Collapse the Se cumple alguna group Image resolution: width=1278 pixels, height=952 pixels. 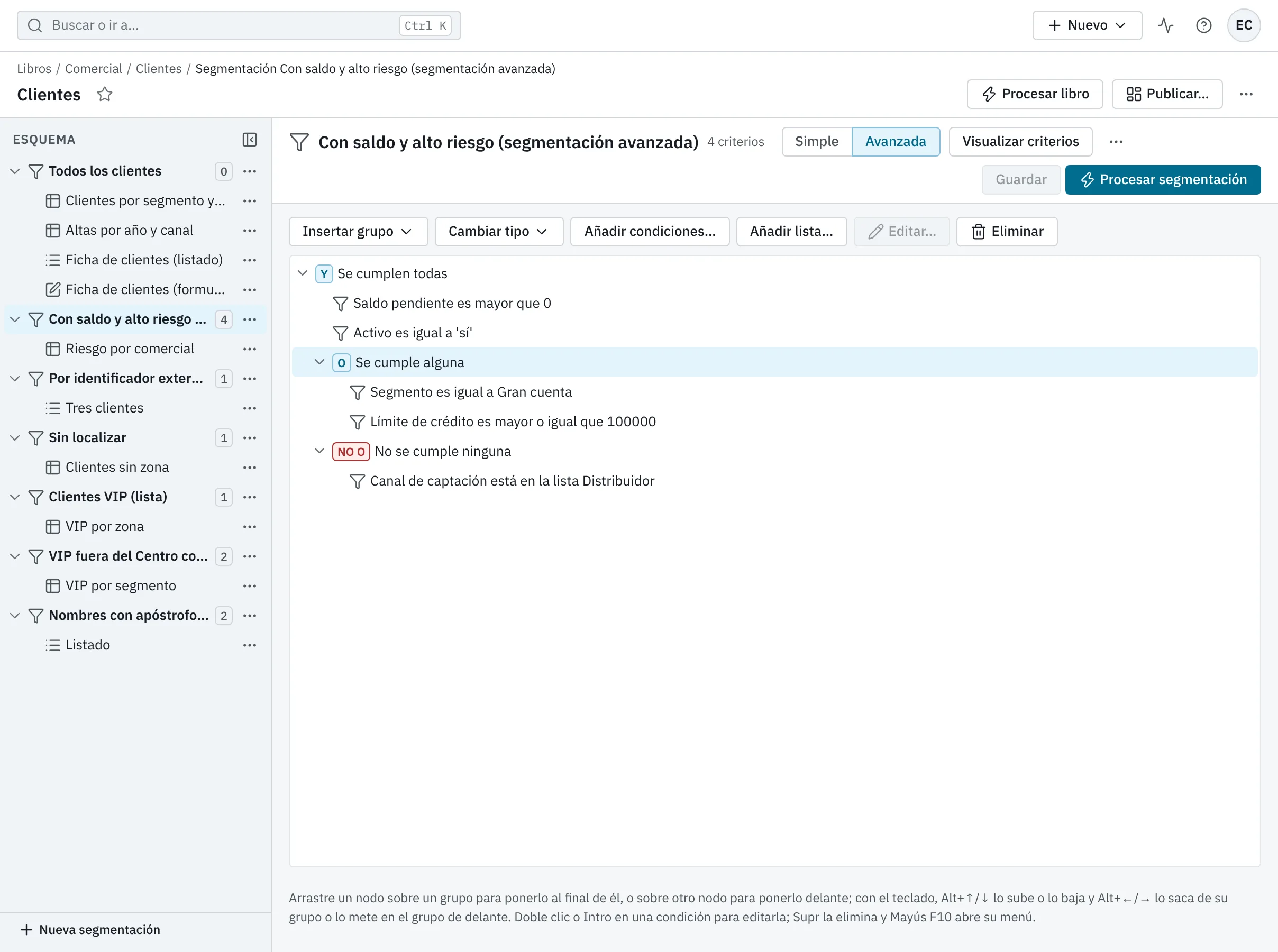coord(319,362)
